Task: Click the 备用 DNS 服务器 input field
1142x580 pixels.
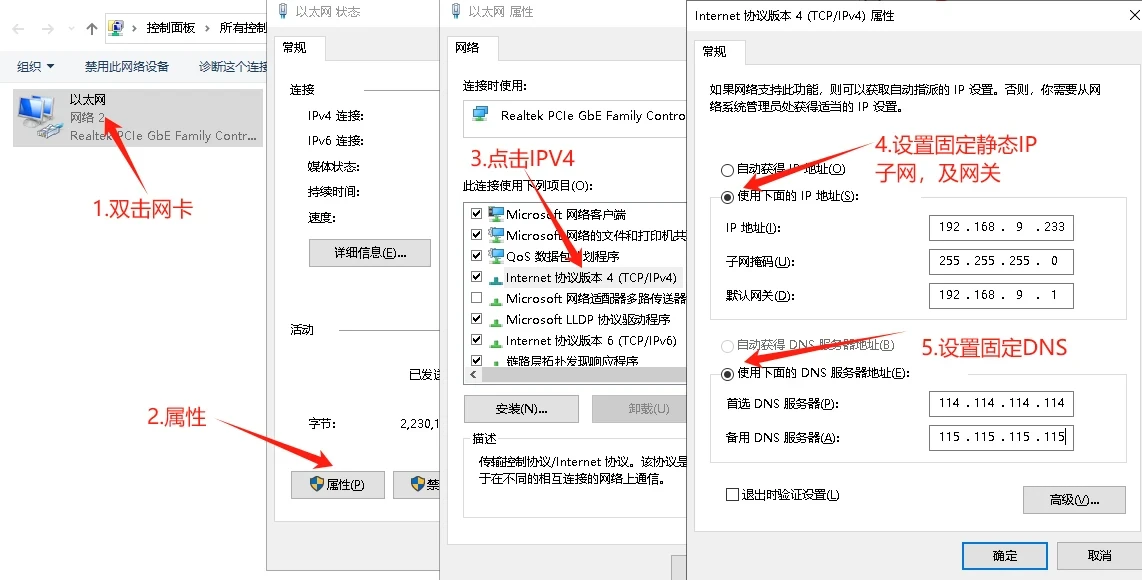Action: [1000, 437]
